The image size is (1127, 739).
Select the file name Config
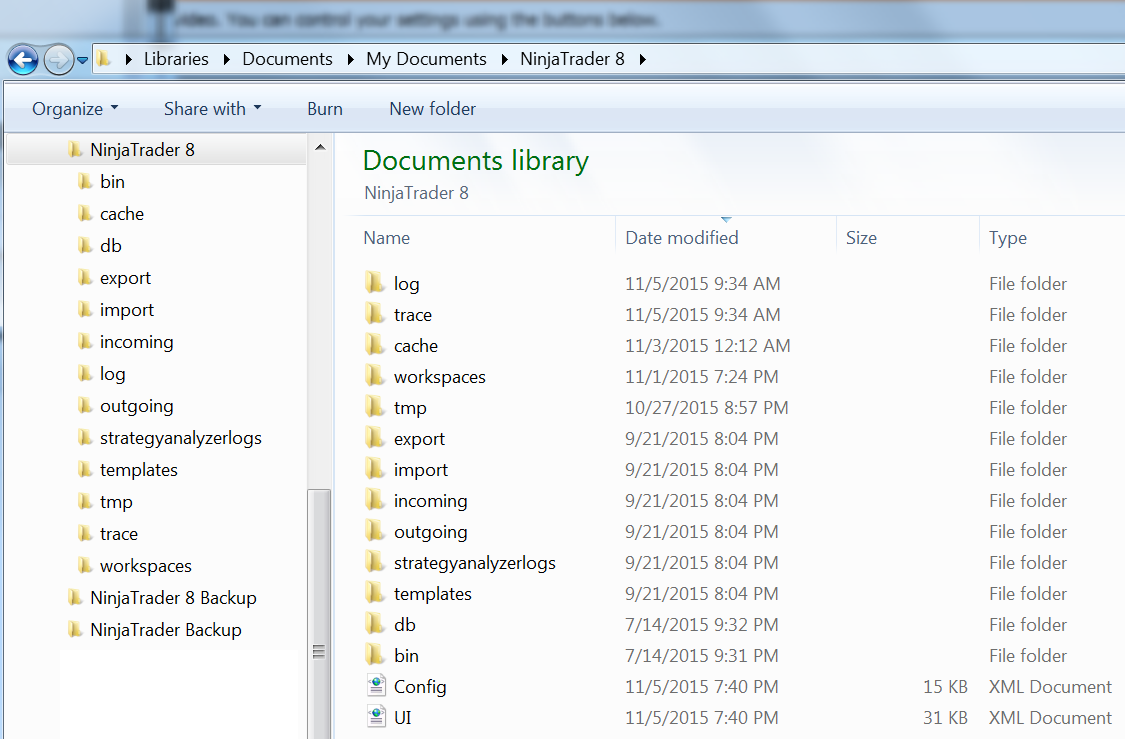(x=420, y=687)
